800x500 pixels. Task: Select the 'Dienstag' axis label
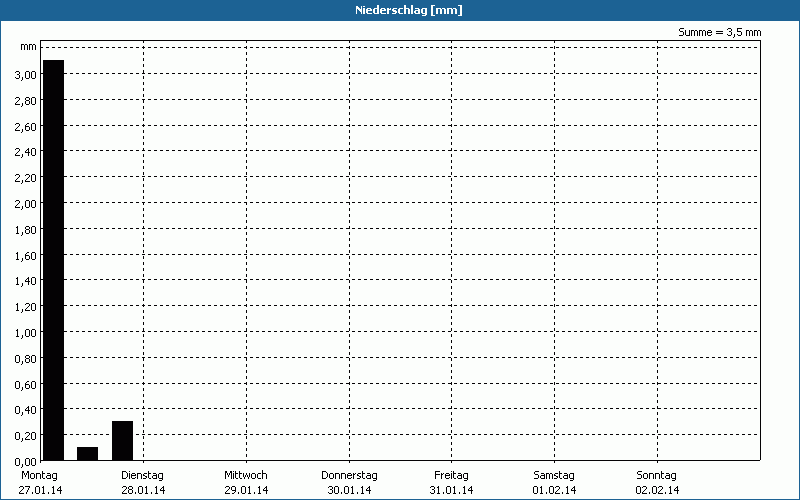coord(142,475)
